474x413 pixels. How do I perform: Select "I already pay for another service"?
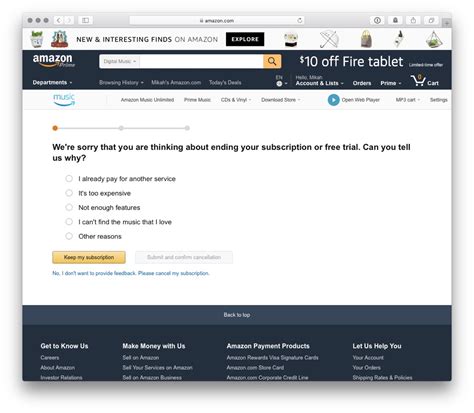(x=69, y=179)
